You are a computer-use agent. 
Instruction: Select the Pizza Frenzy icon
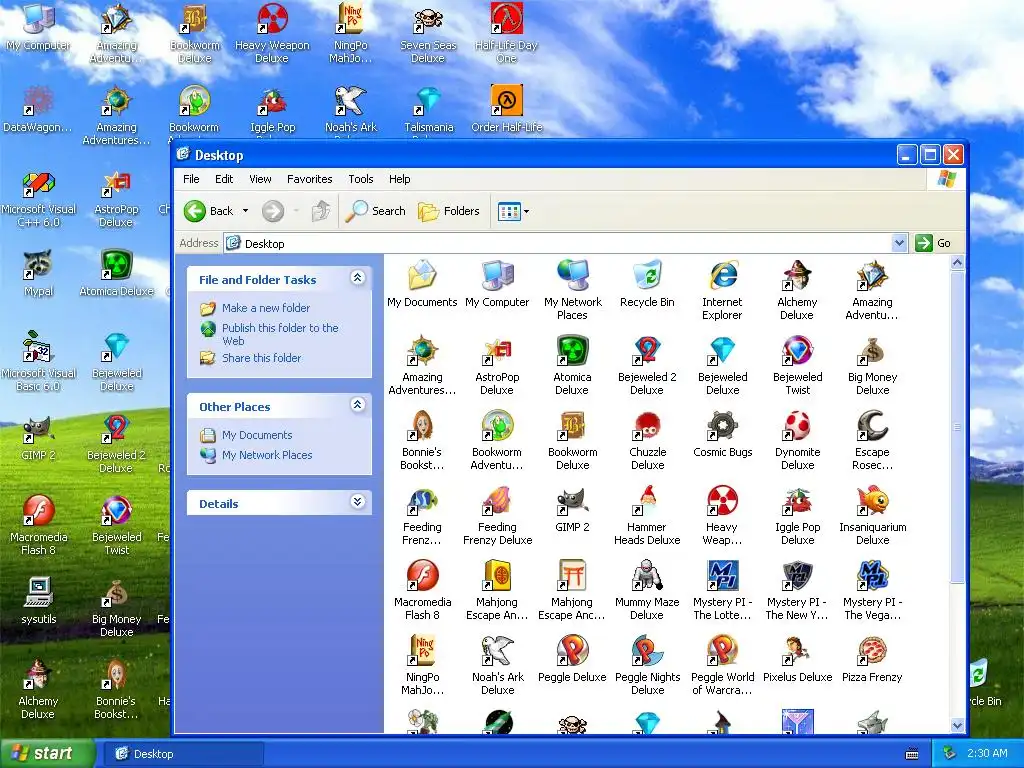click(872, 652)
